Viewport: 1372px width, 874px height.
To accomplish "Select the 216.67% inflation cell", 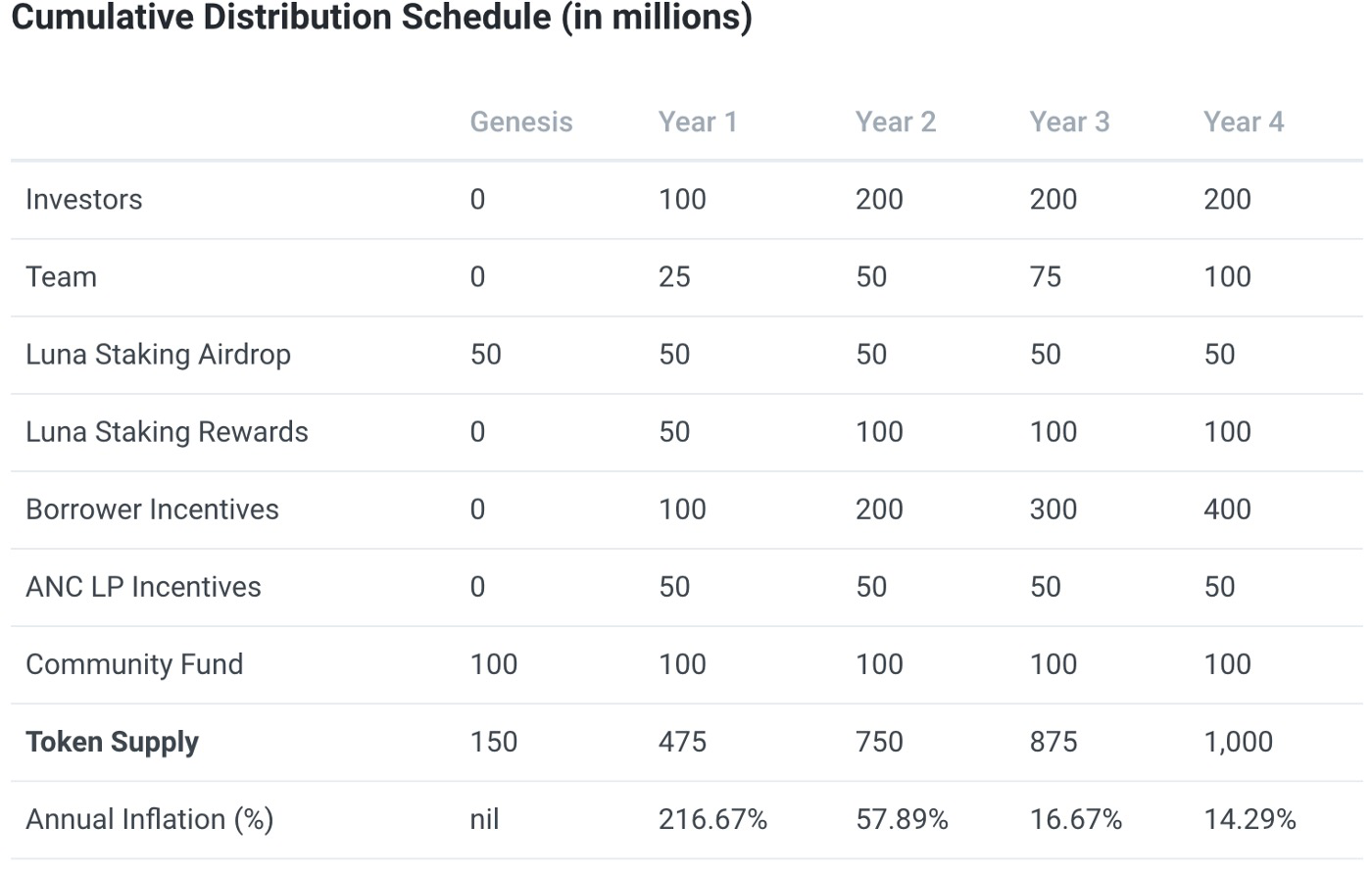I will 712,819.
